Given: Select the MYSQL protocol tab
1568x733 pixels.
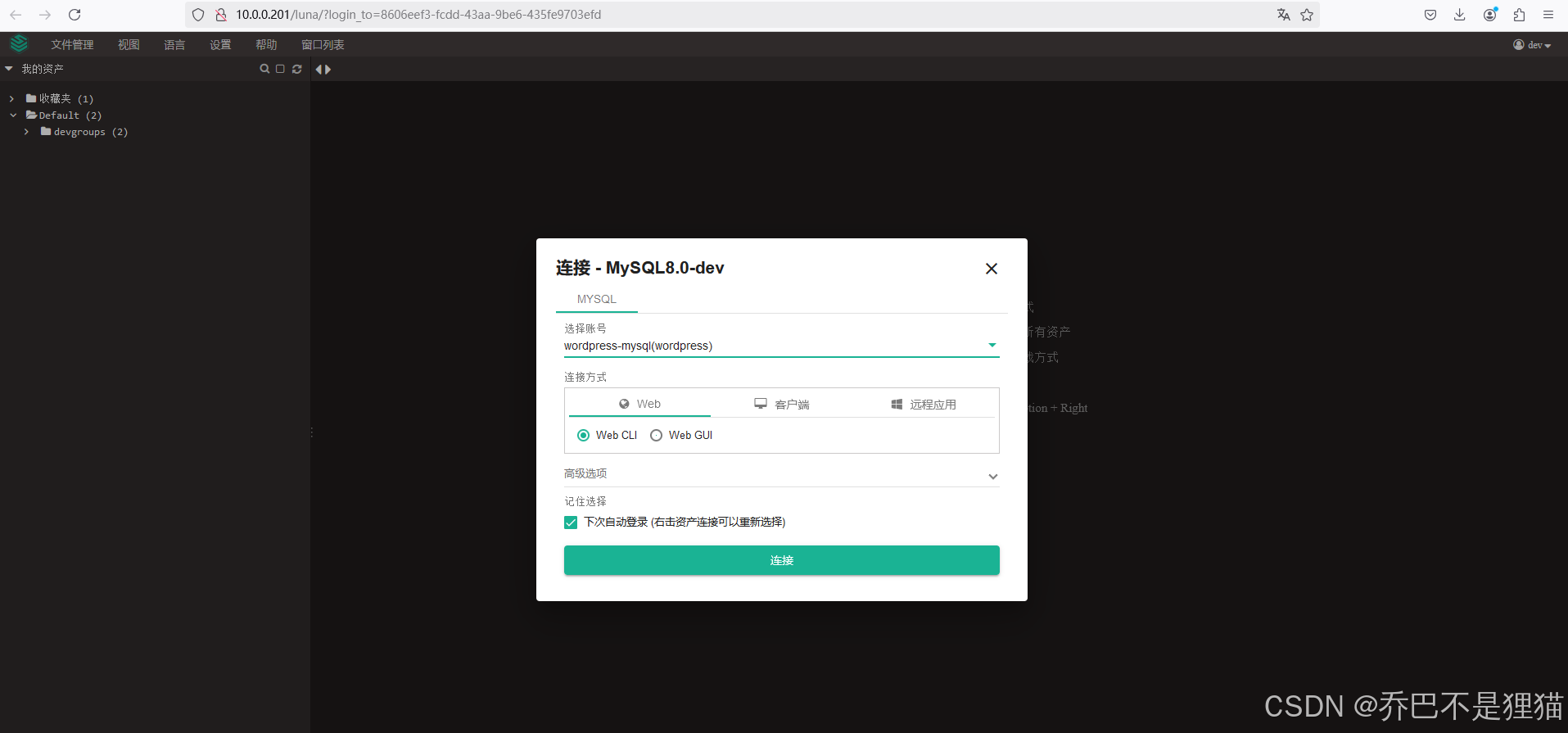Looking at the screenshot, I should coord(597,299).
